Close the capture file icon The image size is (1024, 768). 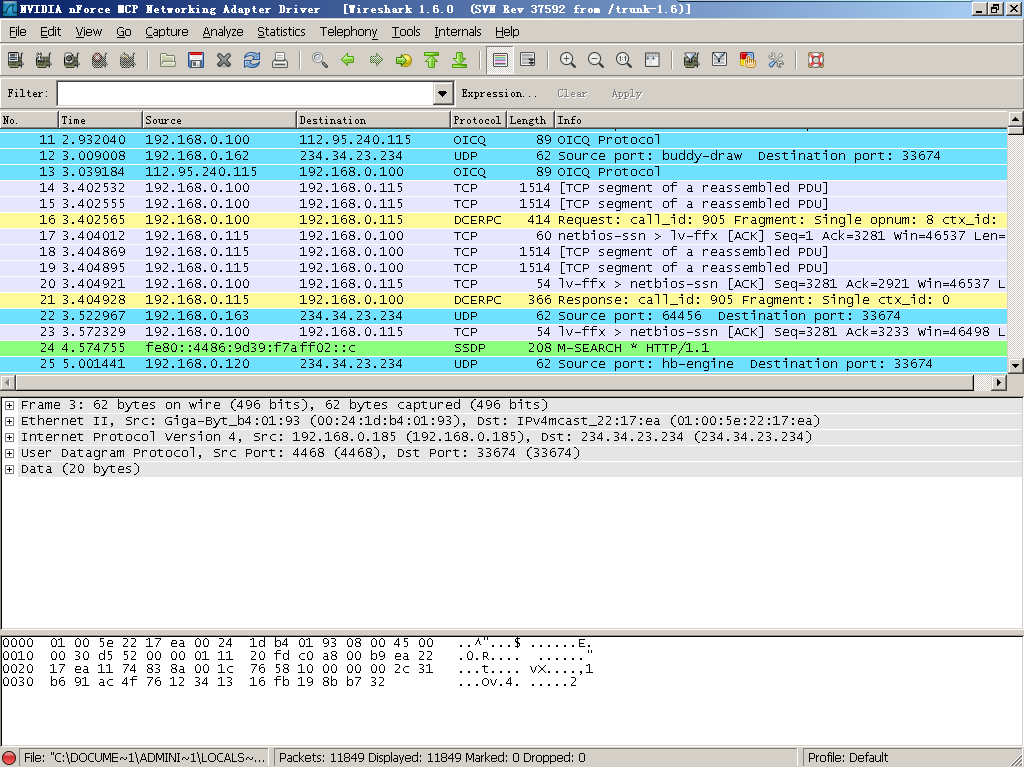[224, 60]
